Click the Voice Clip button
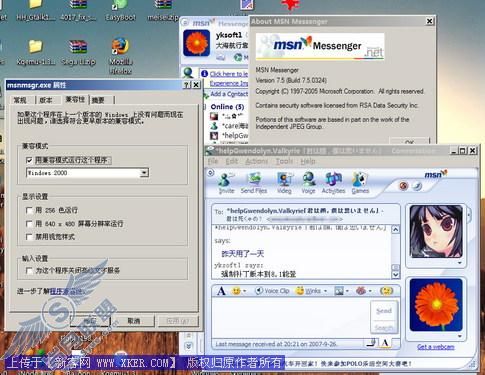 click(x=272, y=291)
